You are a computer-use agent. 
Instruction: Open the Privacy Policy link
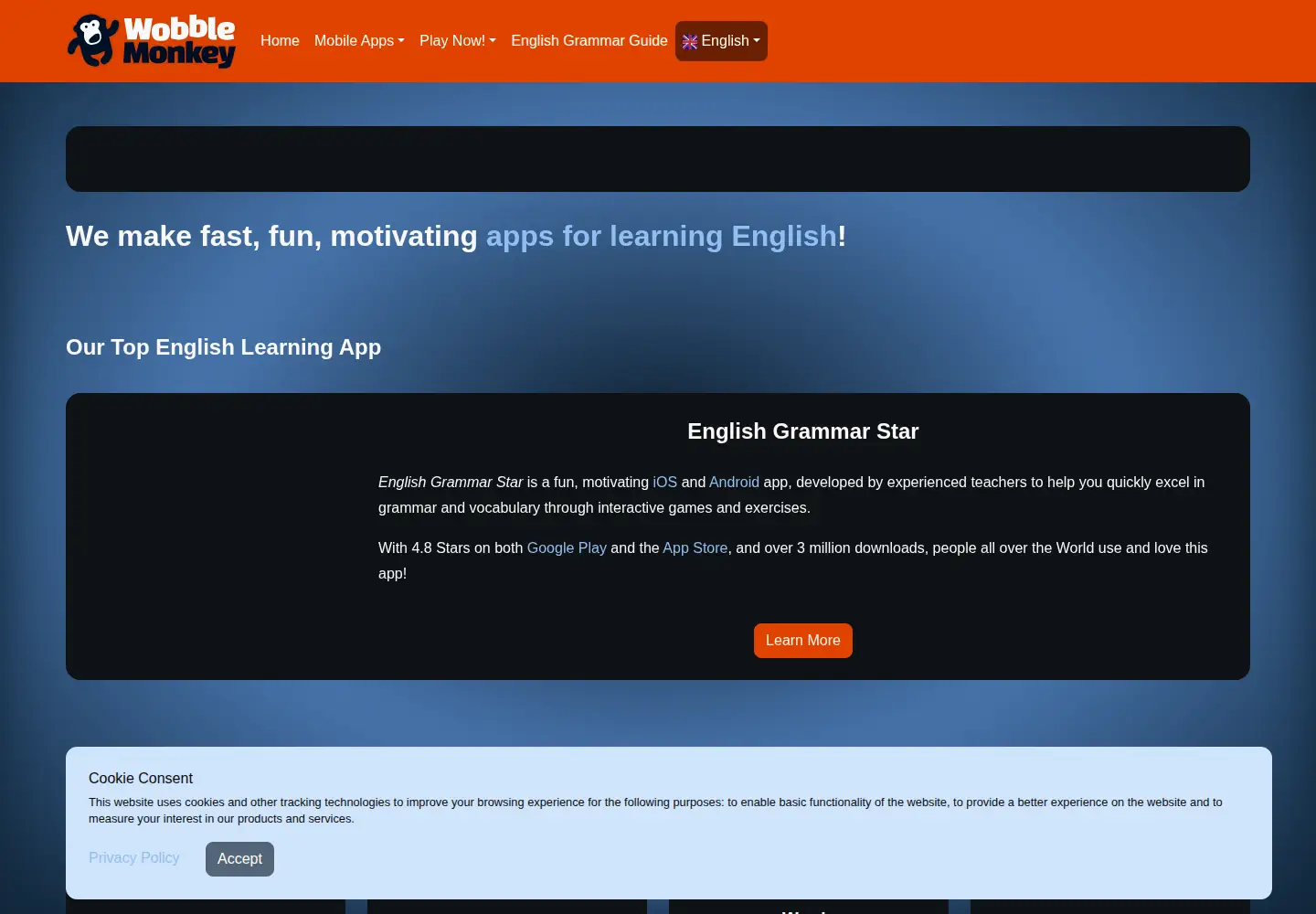point(134,857)
